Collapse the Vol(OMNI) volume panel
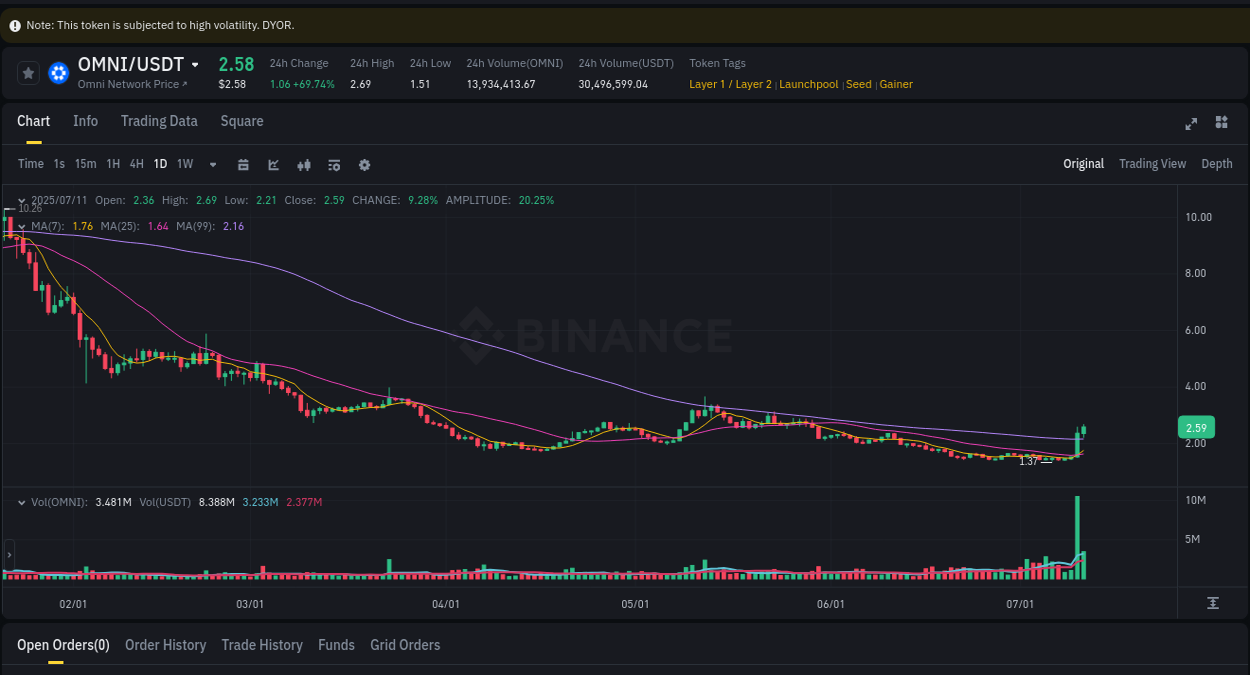The width and height of the screenshot is (1250, 675). [x=20, y=502]
